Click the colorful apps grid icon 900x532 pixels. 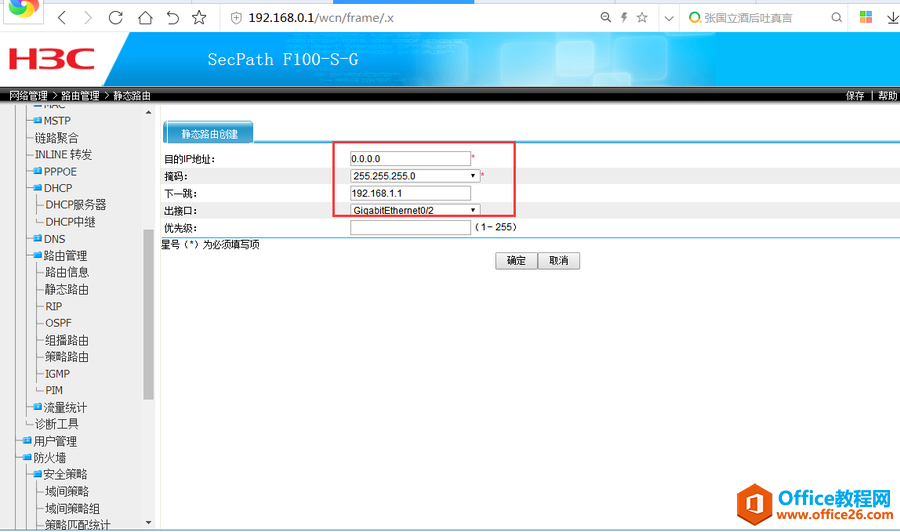point(864,18)
